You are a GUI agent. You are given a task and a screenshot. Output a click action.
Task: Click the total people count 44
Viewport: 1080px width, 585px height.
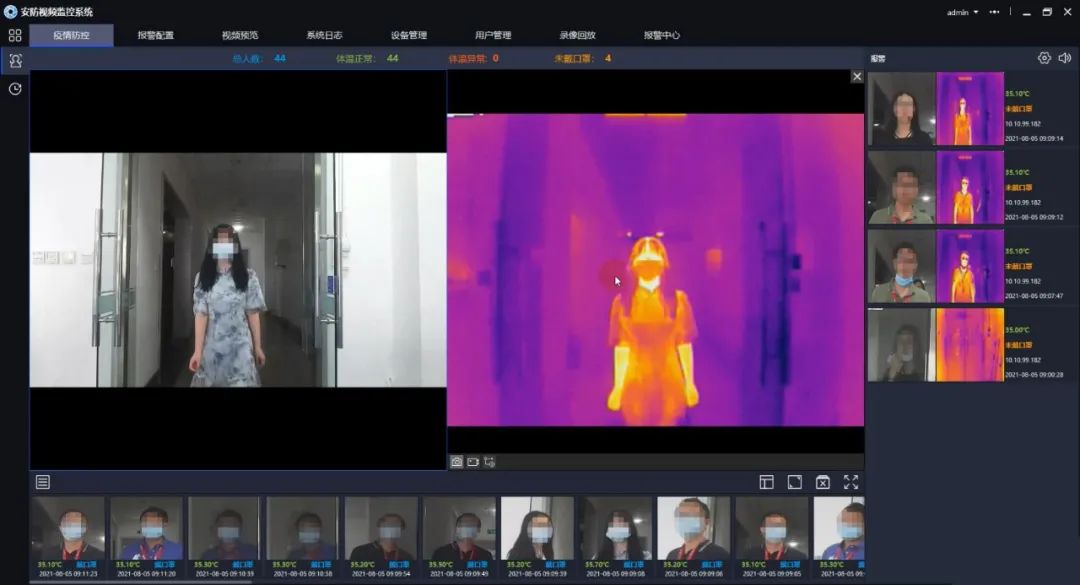[280, 59]
